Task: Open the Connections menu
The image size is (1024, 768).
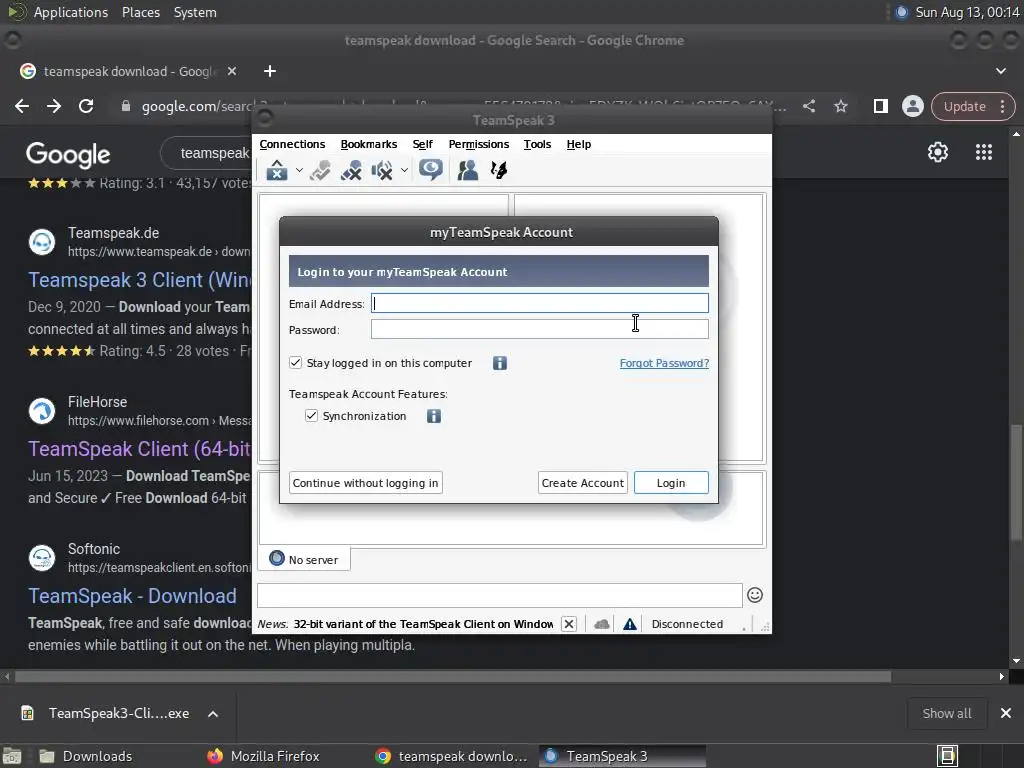Action: [x=292, y=144]
